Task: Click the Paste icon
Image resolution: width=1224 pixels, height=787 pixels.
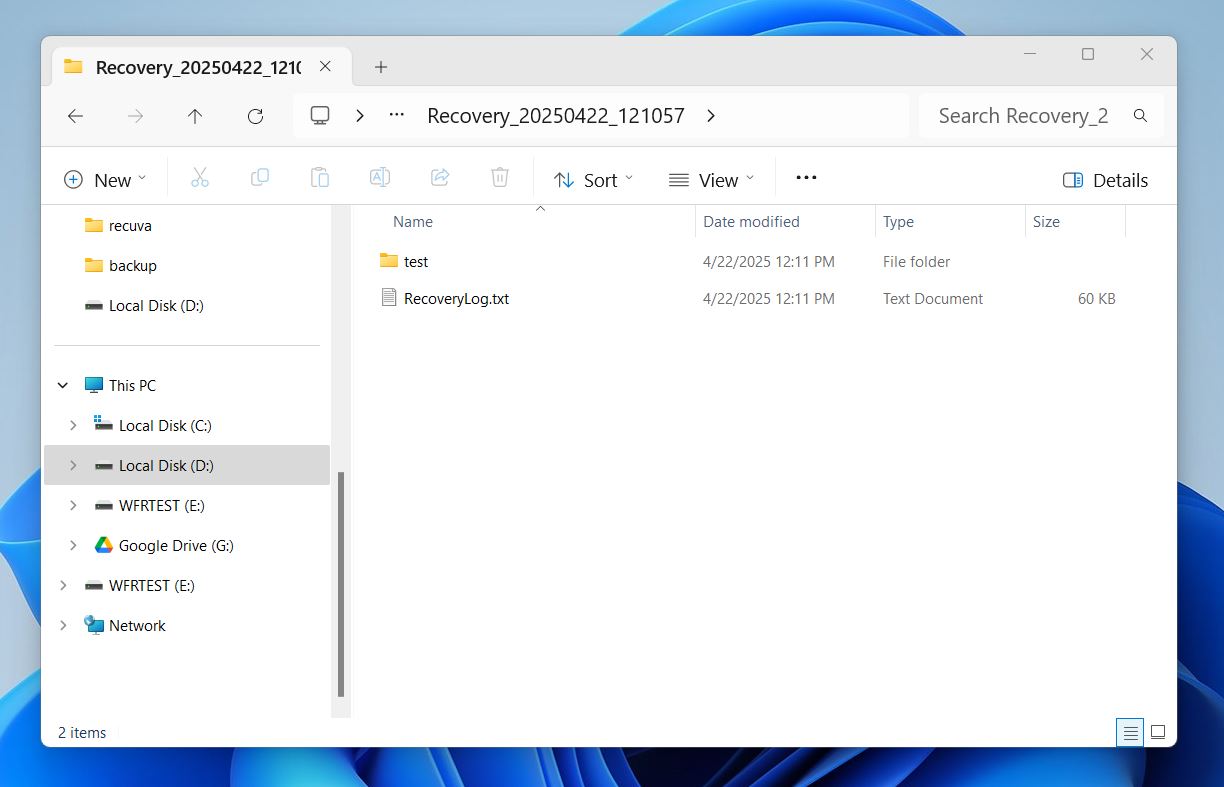Action: pos(320,177)
